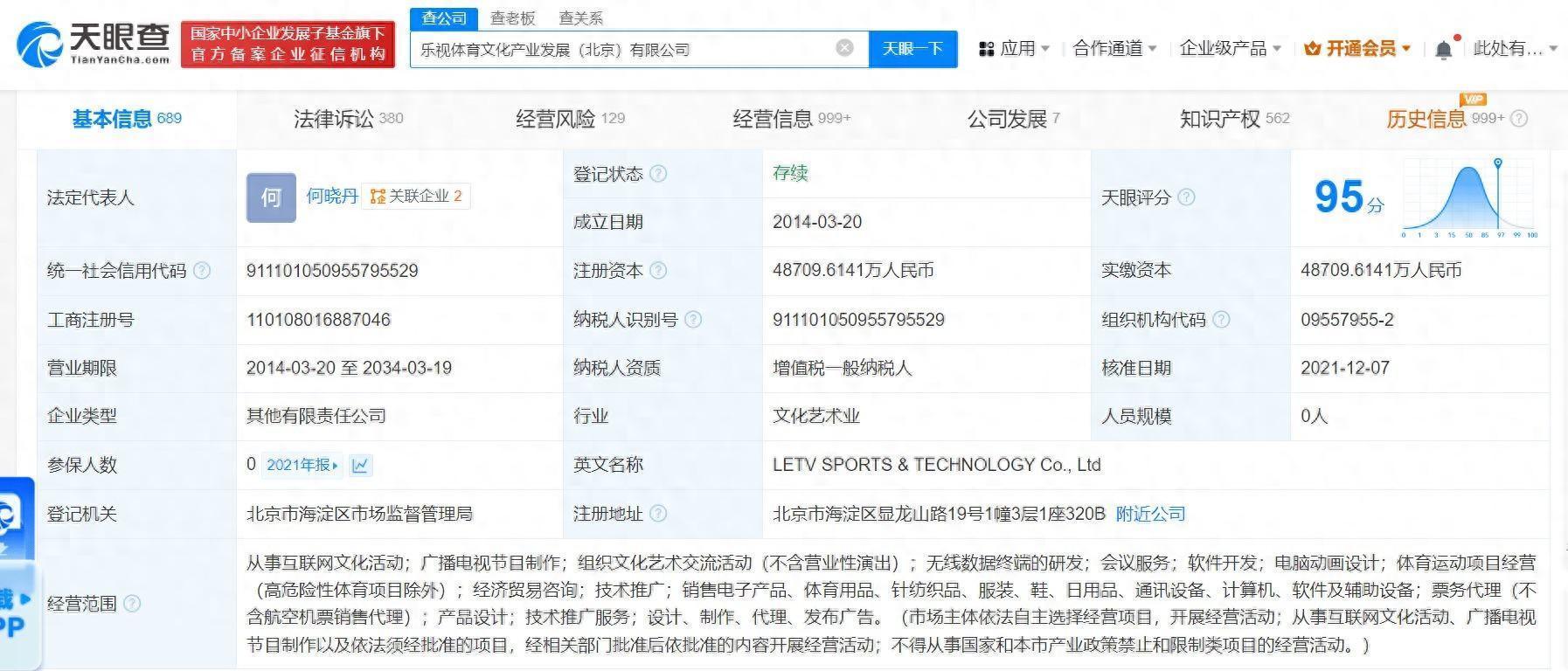Open the 法律诉讼 tab
The width and height of the screenshot is (1568, 671).
click(348, 119)
